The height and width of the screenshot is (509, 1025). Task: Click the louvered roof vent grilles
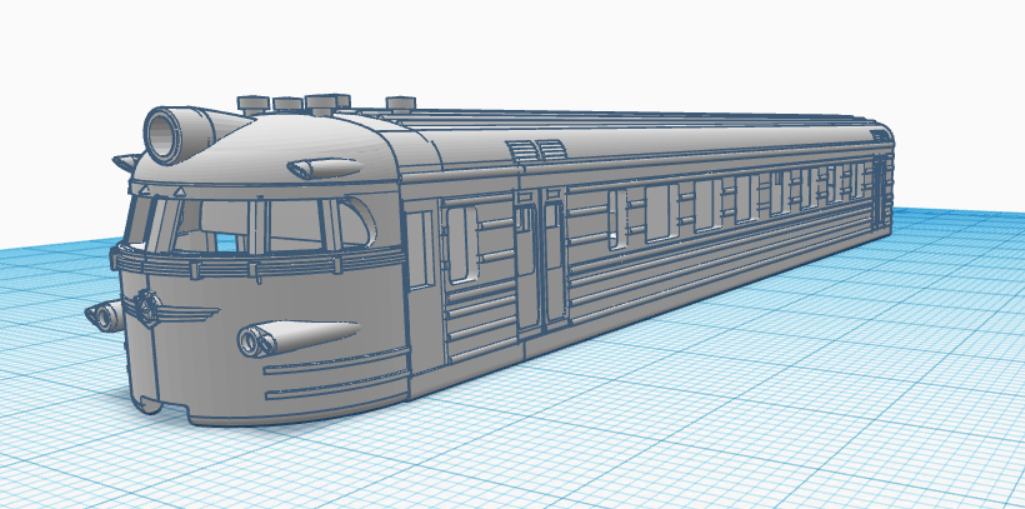pyautogui.click(x=536, y=150)
